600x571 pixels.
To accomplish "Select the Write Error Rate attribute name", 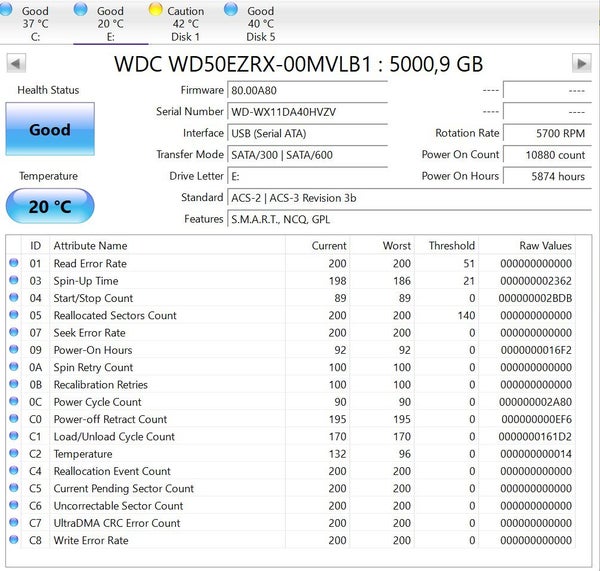I will pos(91,540).
